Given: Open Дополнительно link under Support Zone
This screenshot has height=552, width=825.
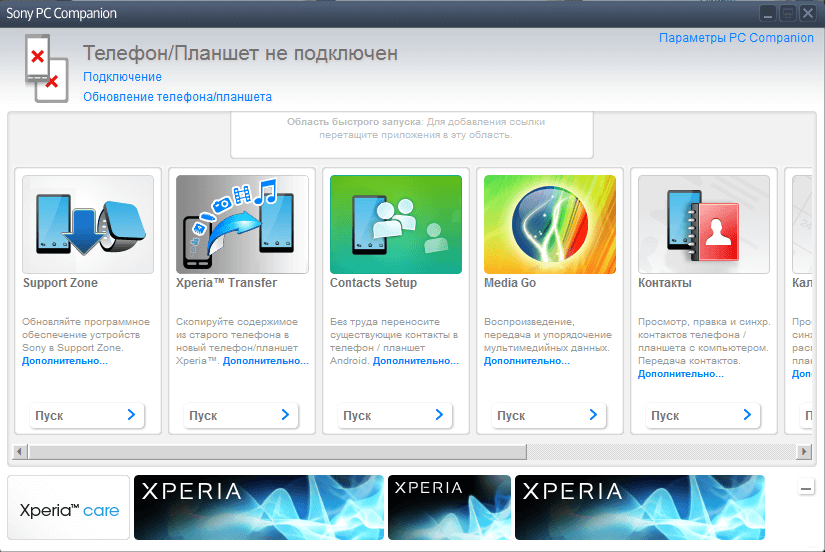Looking at the screenshot, I should (x=65, y=361).
